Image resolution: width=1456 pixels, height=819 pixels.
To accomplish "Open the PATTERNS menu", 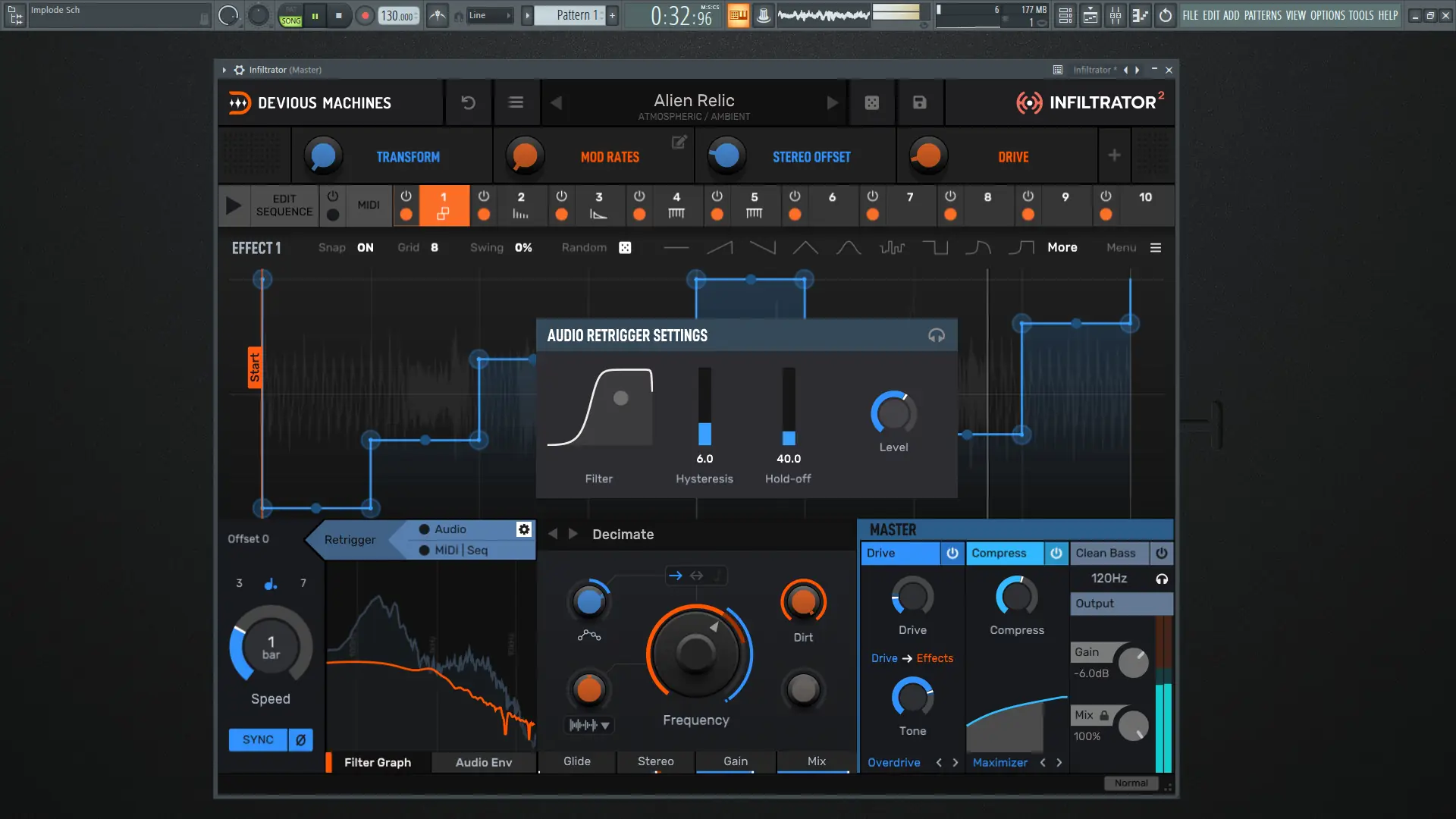I will point(1263,15).
